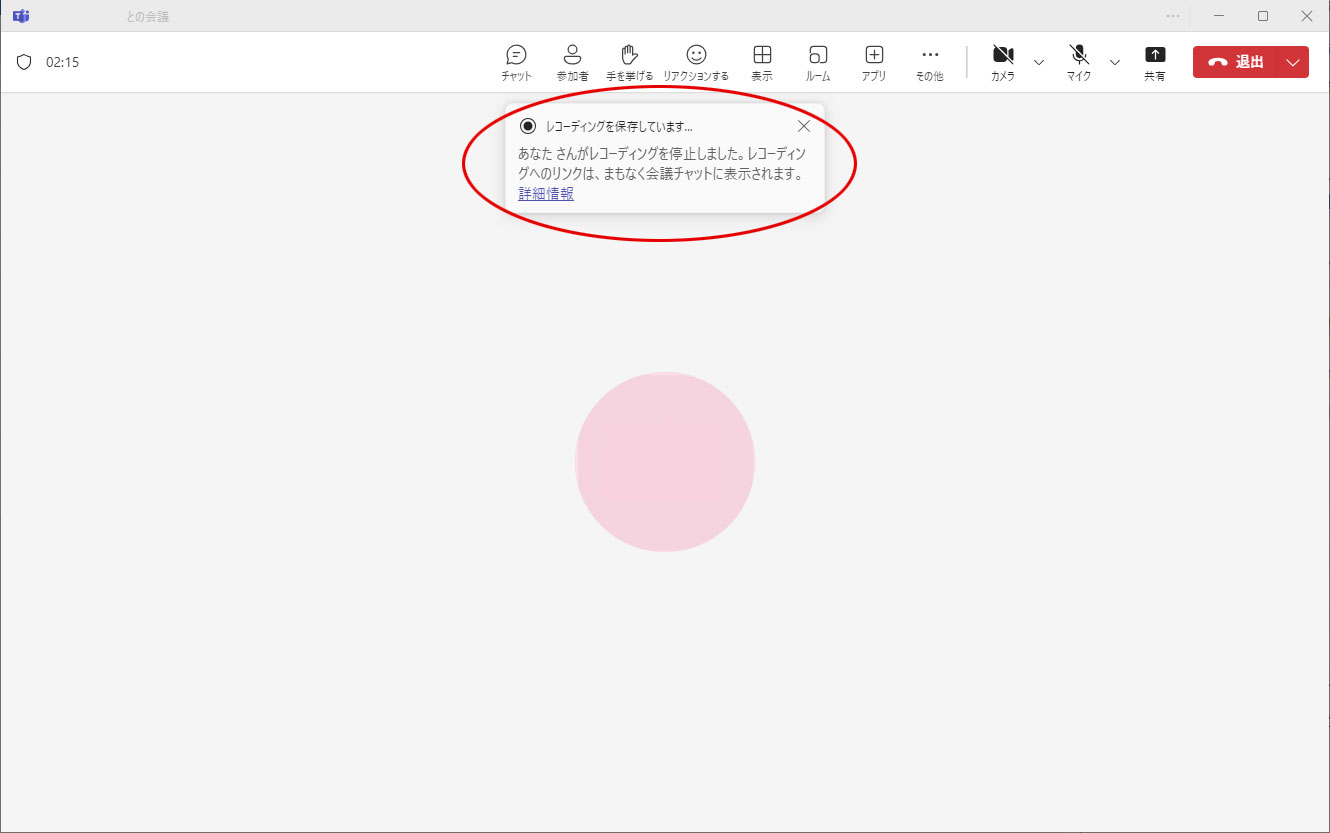Screen dimensions: 1330x833
Task: Click the Teams logo in the title bar
Action: (21, 15)
